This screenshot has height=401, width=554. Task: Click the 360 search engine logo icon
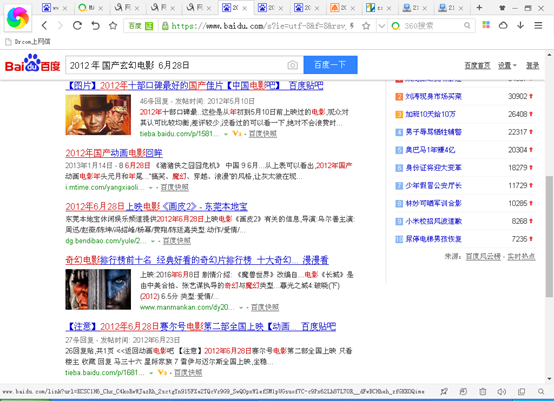coord(396,26)
